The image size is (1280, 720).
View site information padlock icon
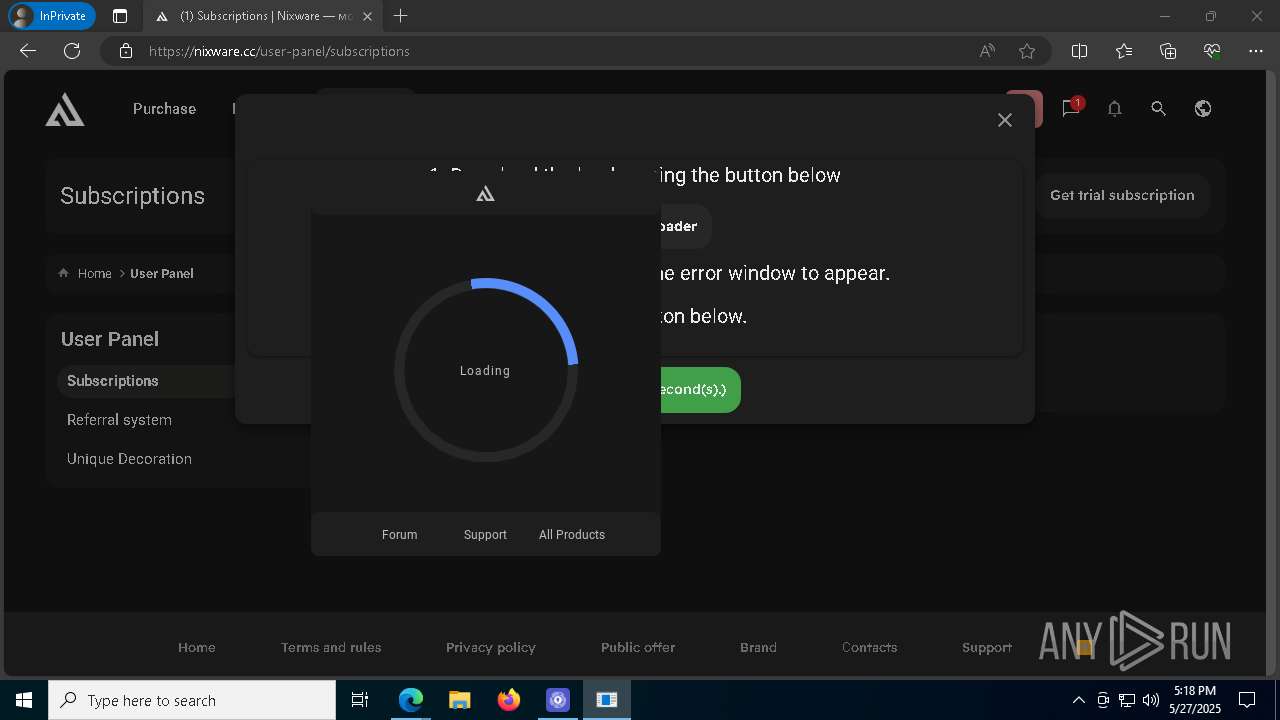tap(126, 51)
